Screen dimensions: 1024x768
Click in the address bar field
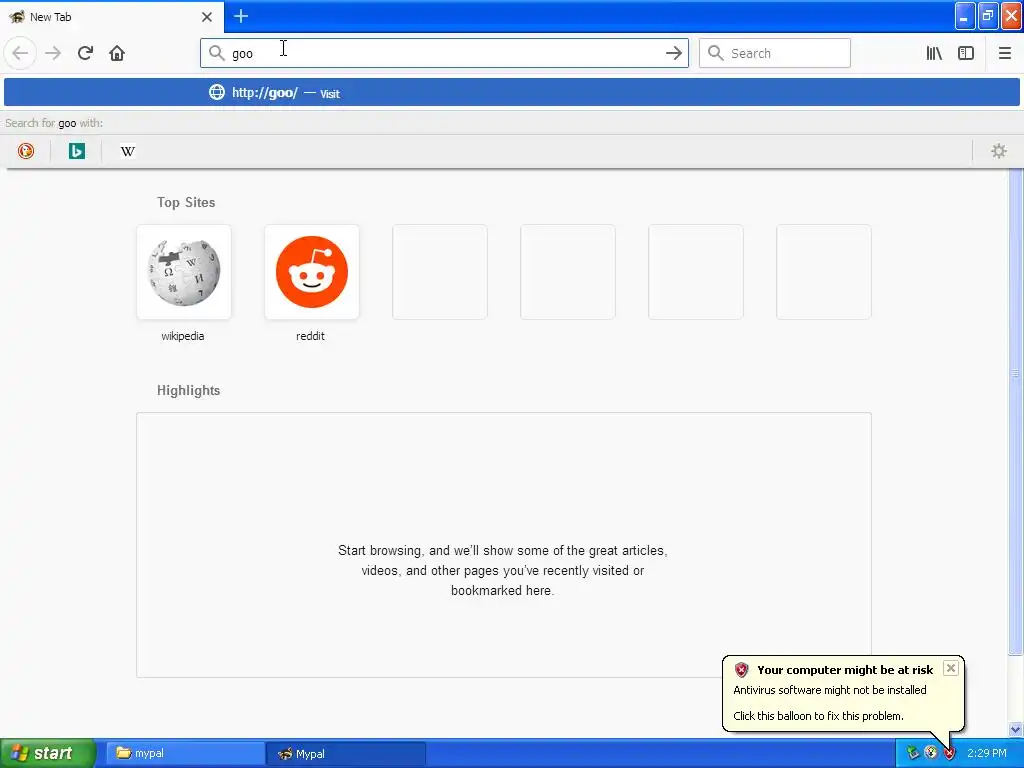[444, 53]
